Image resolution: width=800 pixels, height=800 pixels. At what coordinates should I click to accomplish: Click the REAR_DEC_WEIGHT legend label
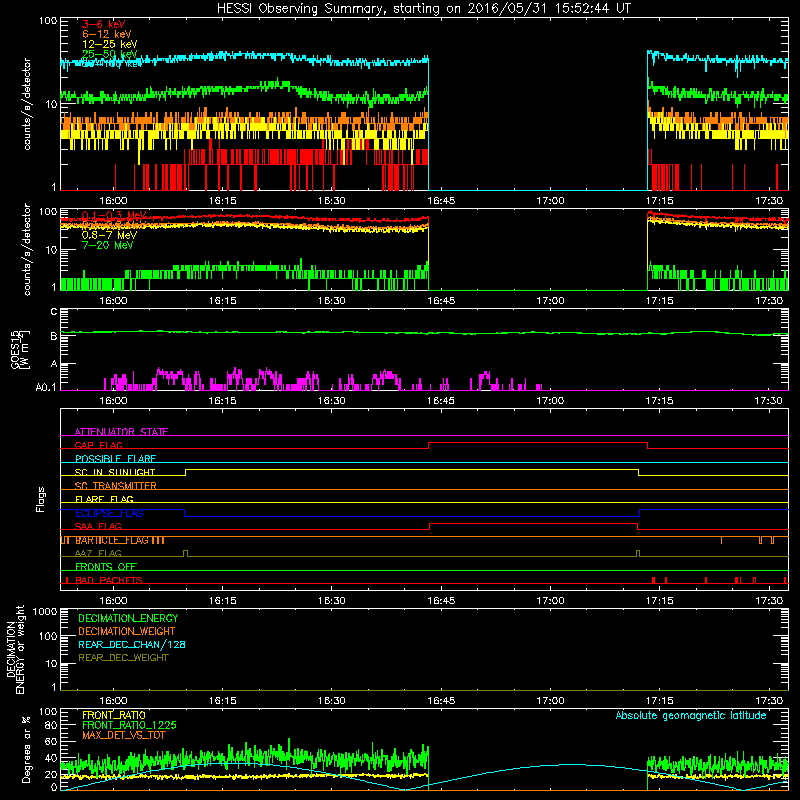[123, 658]
